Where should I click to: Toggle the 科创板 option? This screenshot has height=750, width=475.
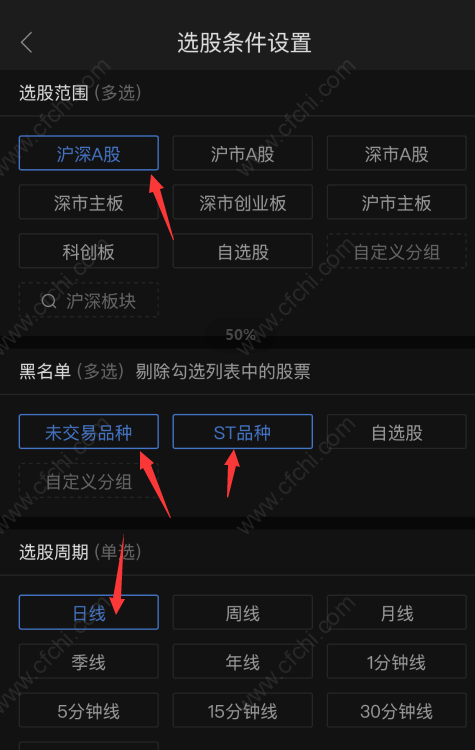pyautogui.click(x=88, y=251)
